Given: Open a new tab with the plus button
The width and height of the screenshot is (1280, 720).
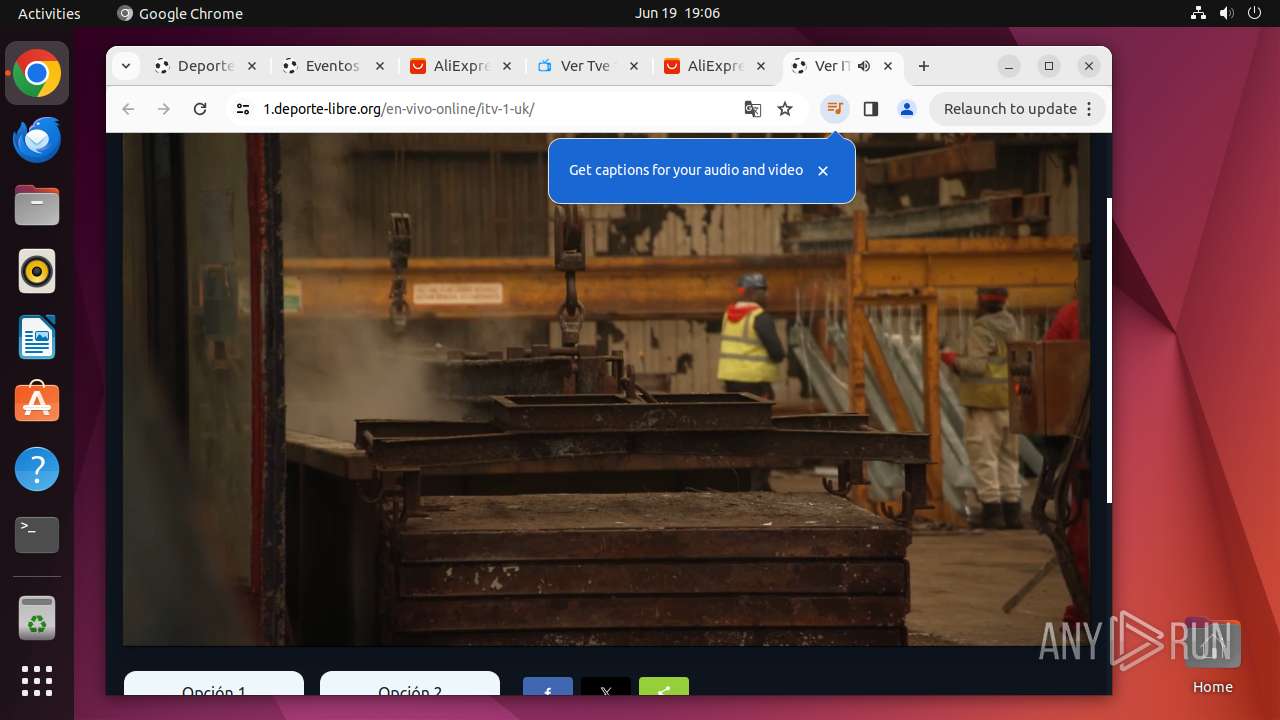Looking at the screenshot, I should [924, 66].
